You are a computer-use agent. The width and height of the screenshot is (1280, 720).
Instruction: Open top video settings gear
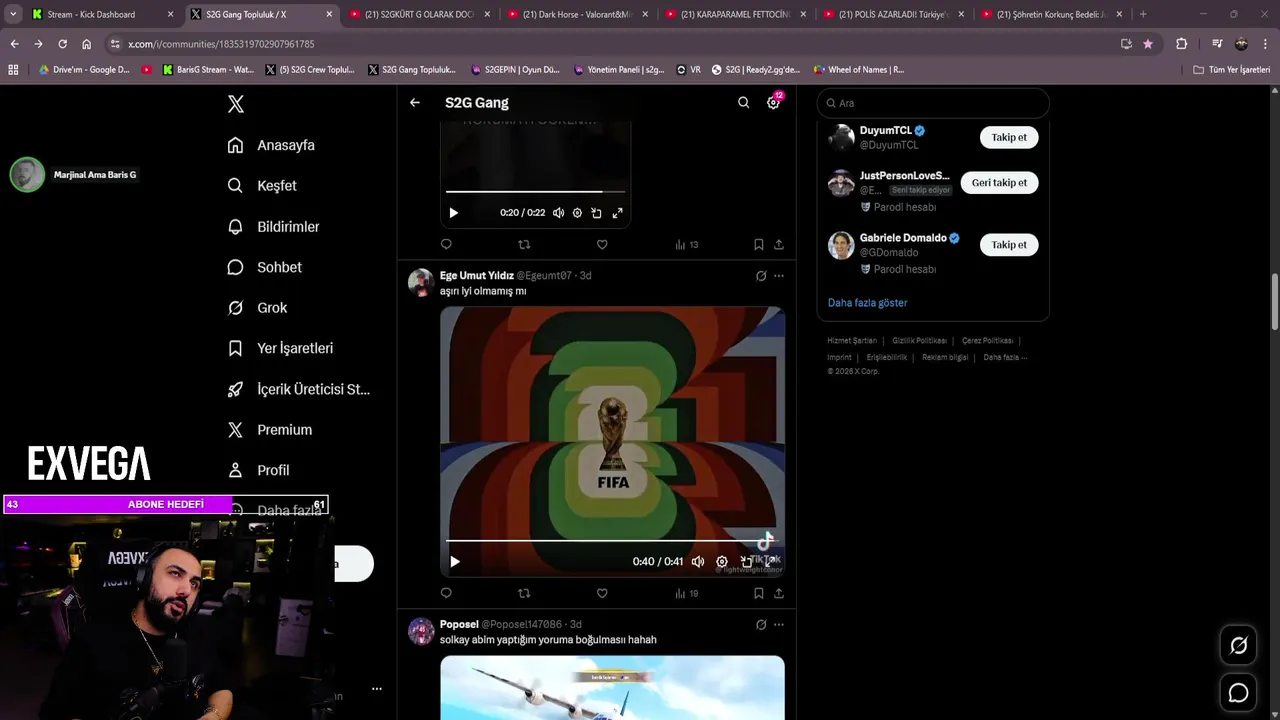pos(577,213)
